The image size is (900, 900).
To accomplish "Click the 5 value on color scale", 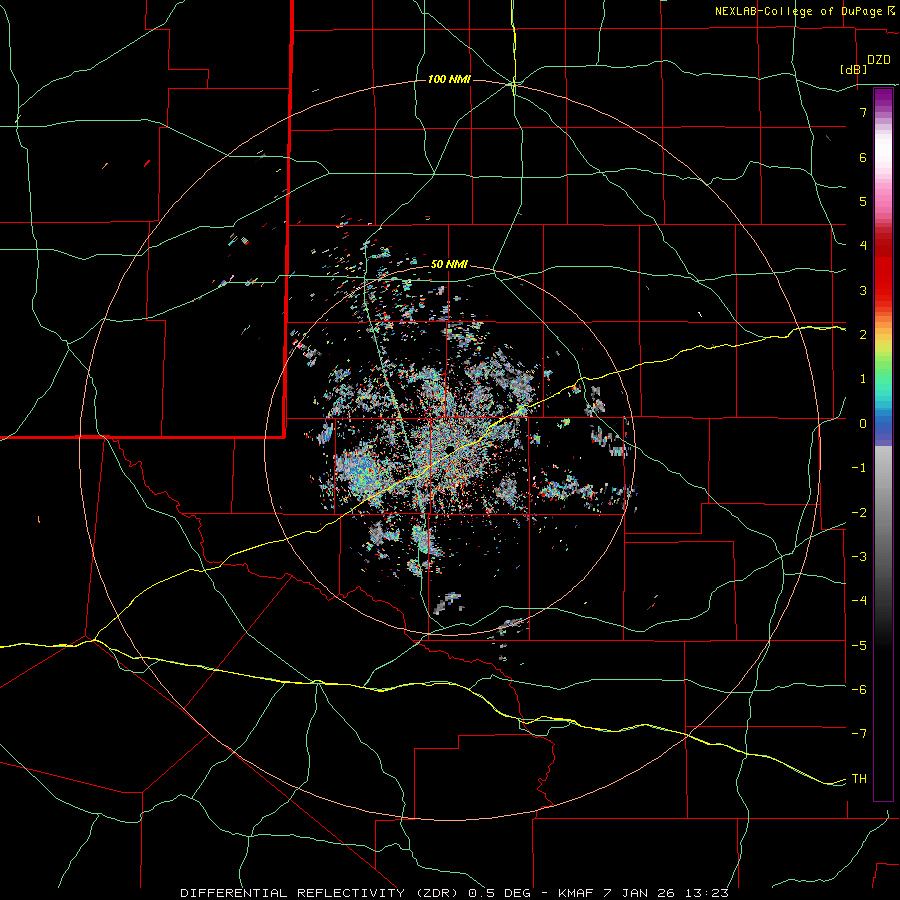I will [x=863, y=201].
